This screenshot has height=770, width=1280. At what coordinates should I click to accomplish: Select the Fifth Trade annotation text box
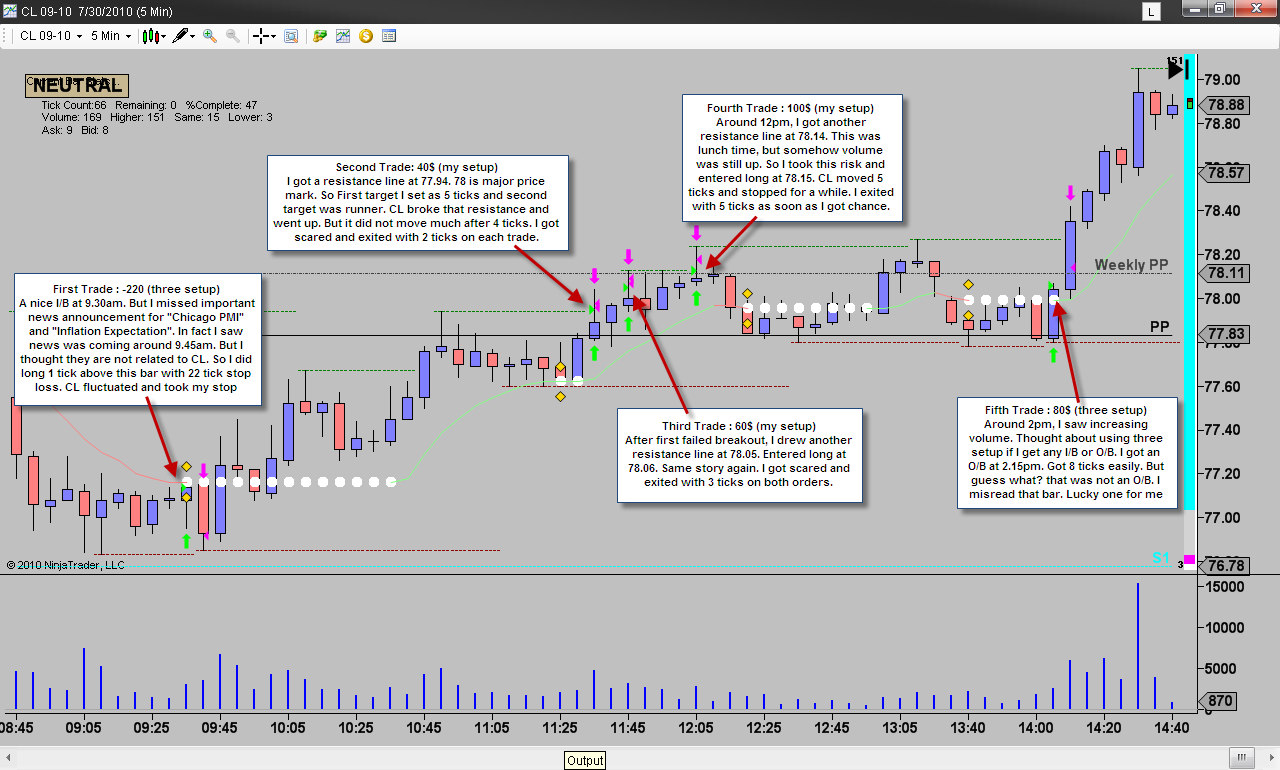coord(1066,453)
